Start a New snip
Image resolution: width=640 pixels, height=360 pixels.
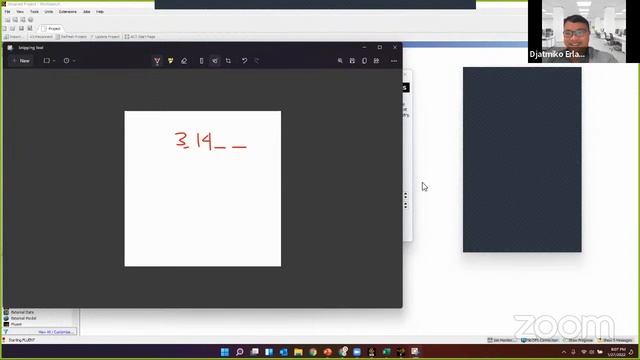click(x=21, y=61)
